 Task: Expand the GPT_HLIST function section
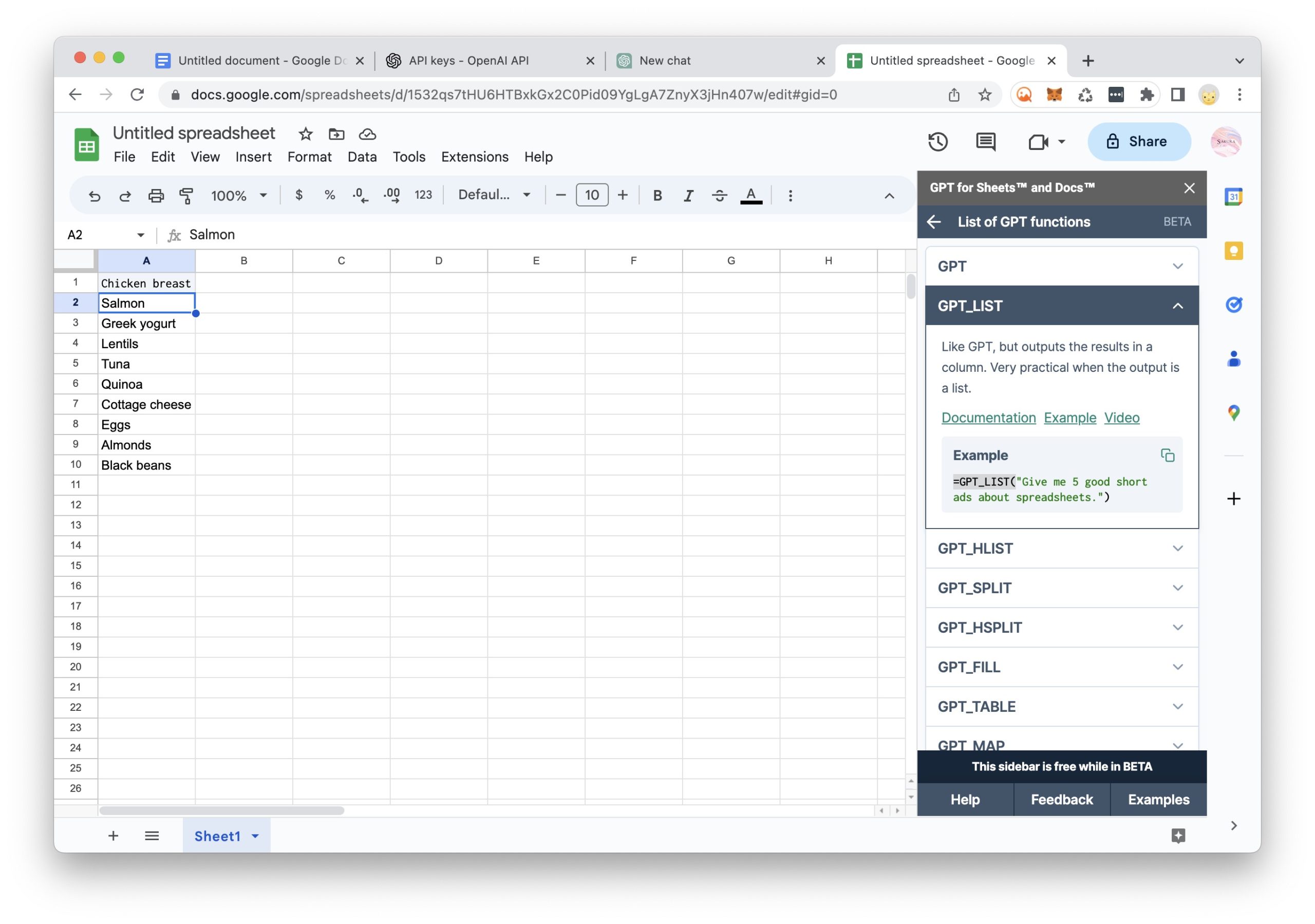coord(1061,548)
